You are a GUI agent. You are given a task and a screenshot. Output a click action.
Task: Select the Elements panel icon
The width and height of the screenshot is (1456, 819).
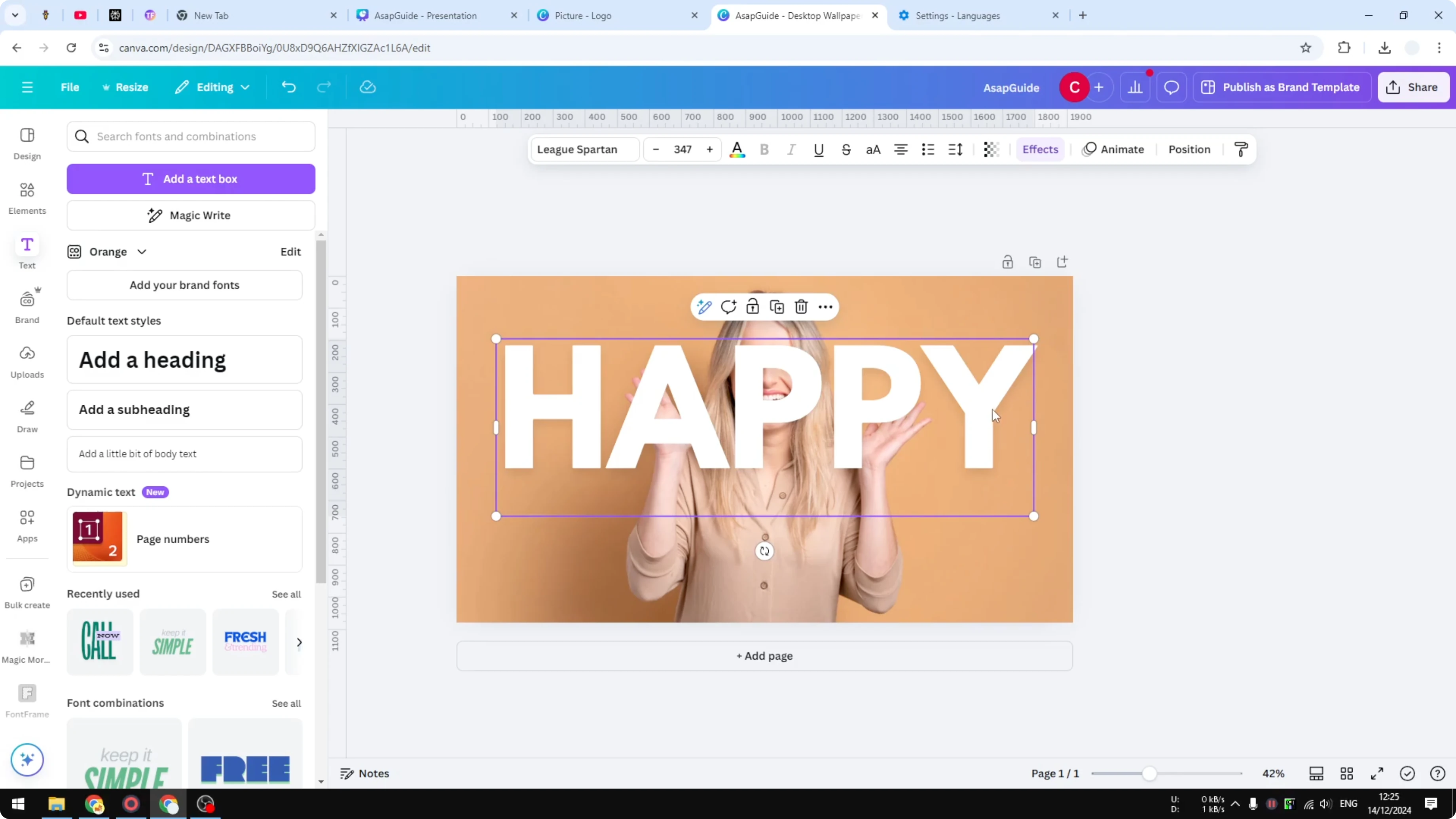tap(27, 197)
